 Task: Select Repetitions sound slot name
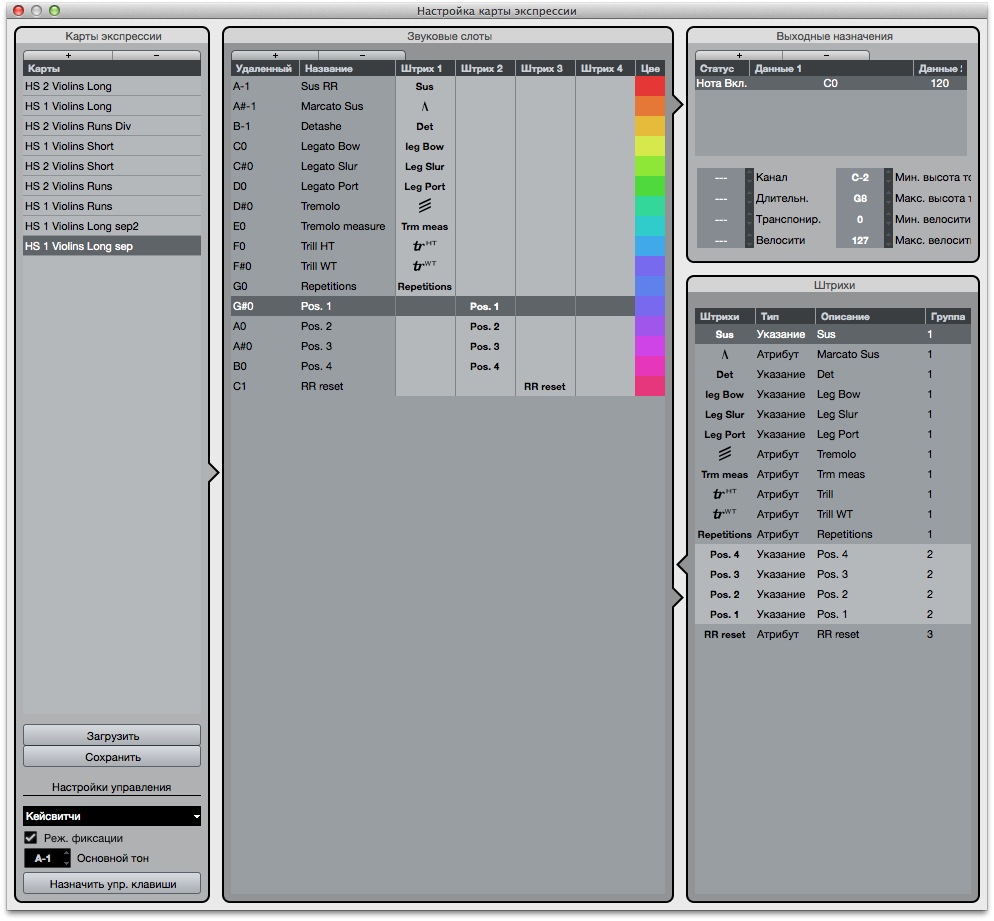click(328, 287)
